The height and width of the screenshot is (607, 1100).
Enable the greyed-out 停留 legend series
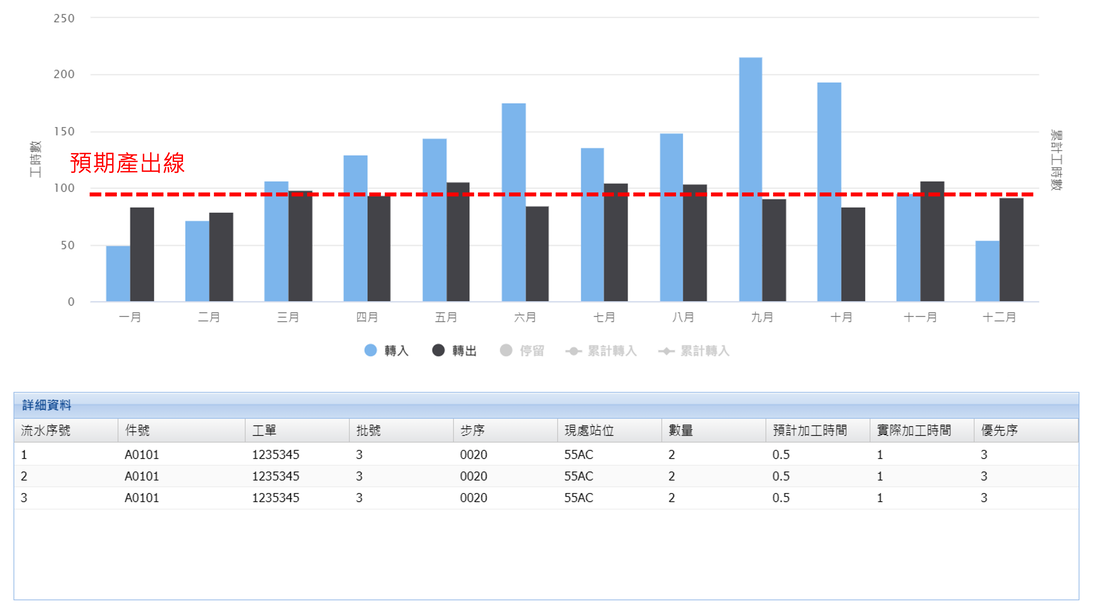coord(531,351)
